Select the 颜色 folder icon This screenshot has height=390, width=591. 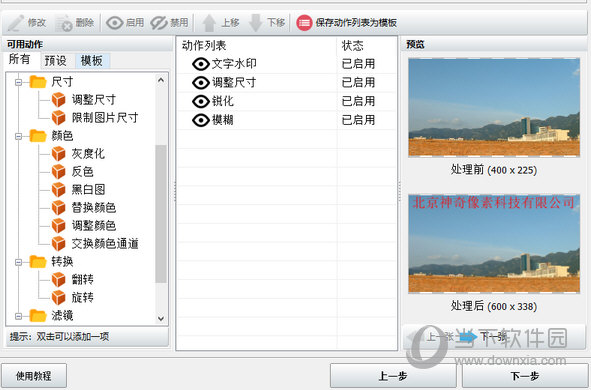[x=38, y=136]
